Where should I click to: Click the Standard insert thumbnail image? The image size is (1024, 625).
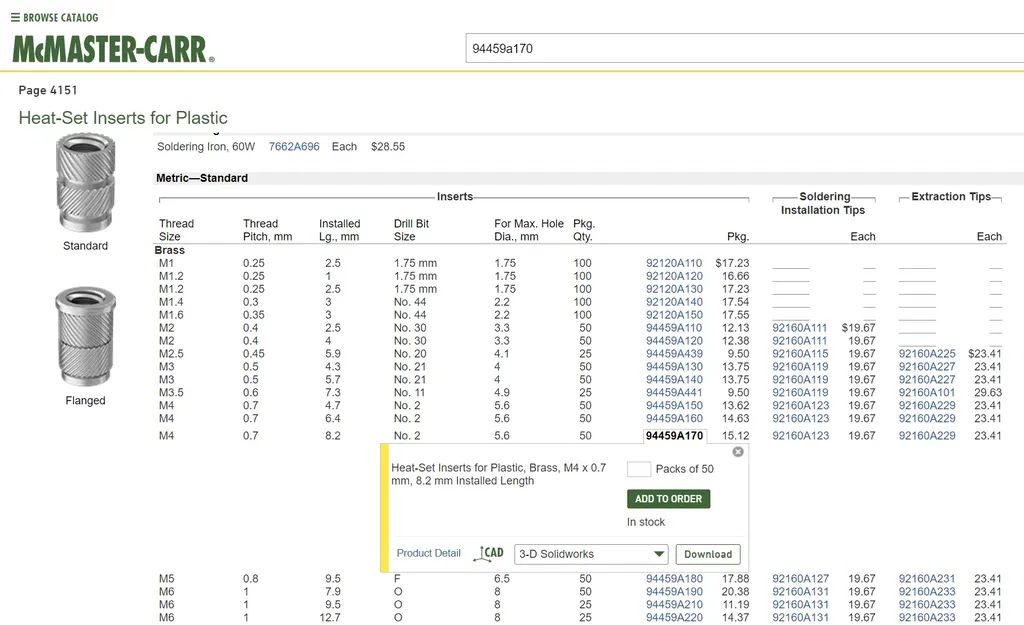(86, 183)
